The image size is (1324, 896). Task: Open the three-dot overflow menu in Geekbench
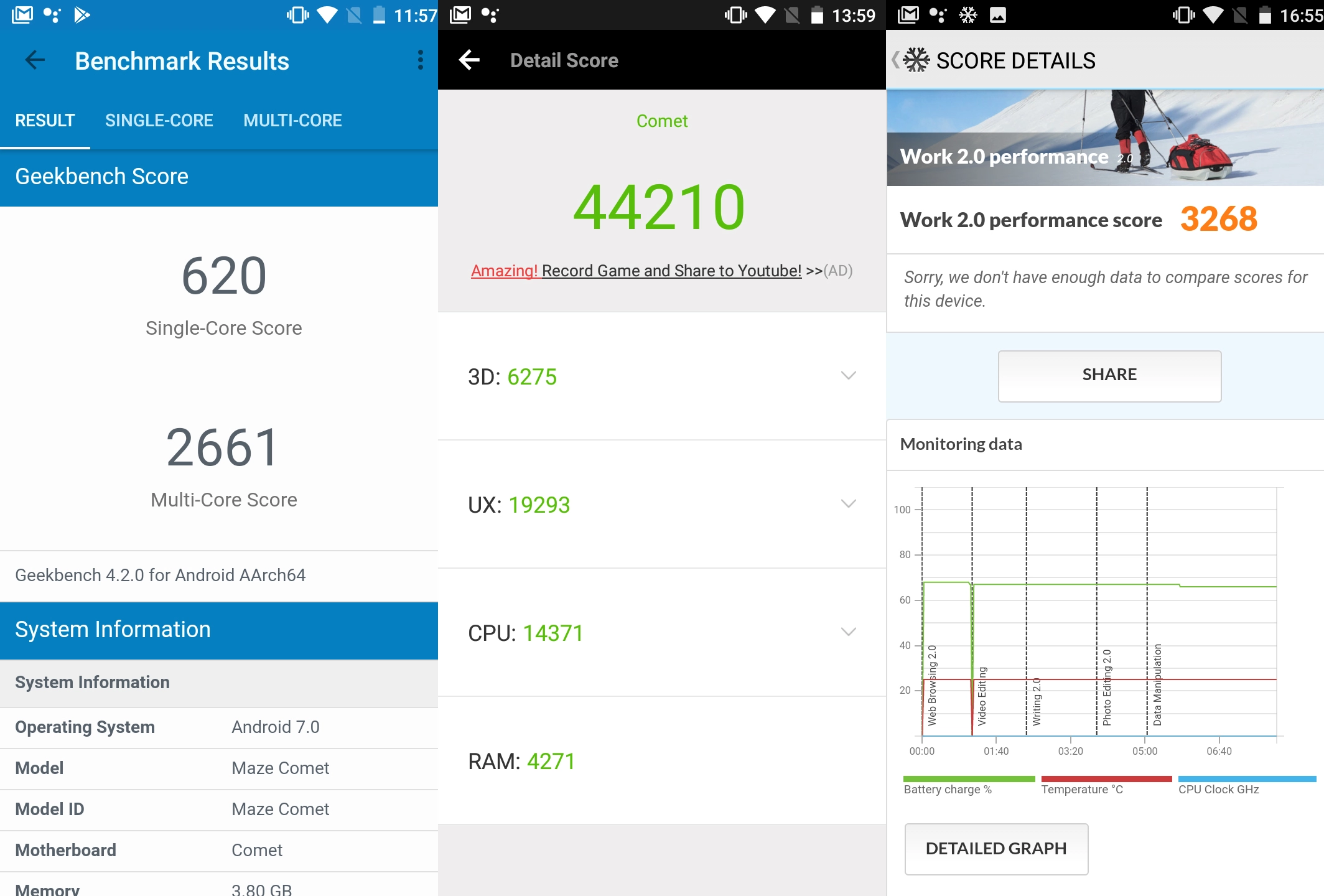click(421, 60)
